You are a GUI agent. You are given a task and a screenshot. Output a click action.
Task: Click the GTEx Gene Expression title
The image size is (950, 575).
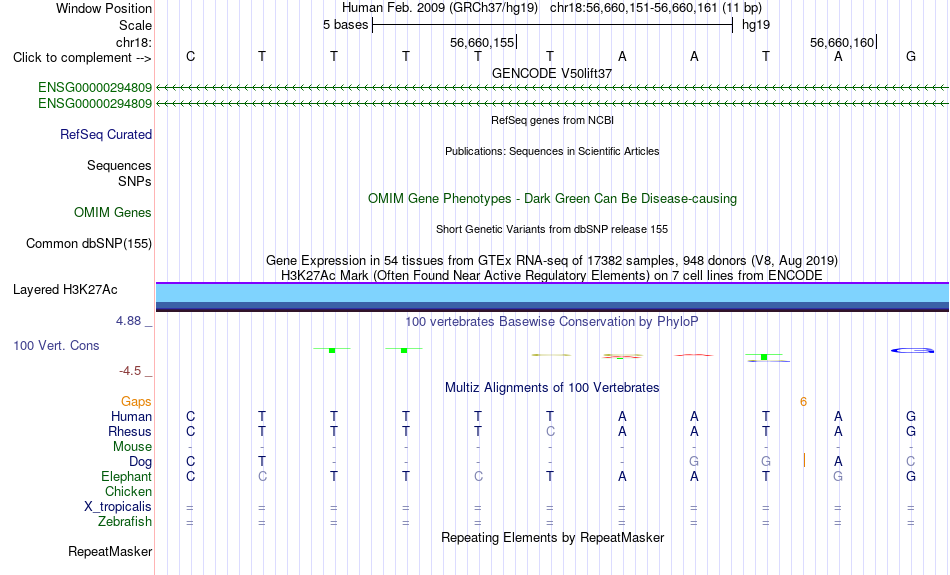click(x=552, y=261)
